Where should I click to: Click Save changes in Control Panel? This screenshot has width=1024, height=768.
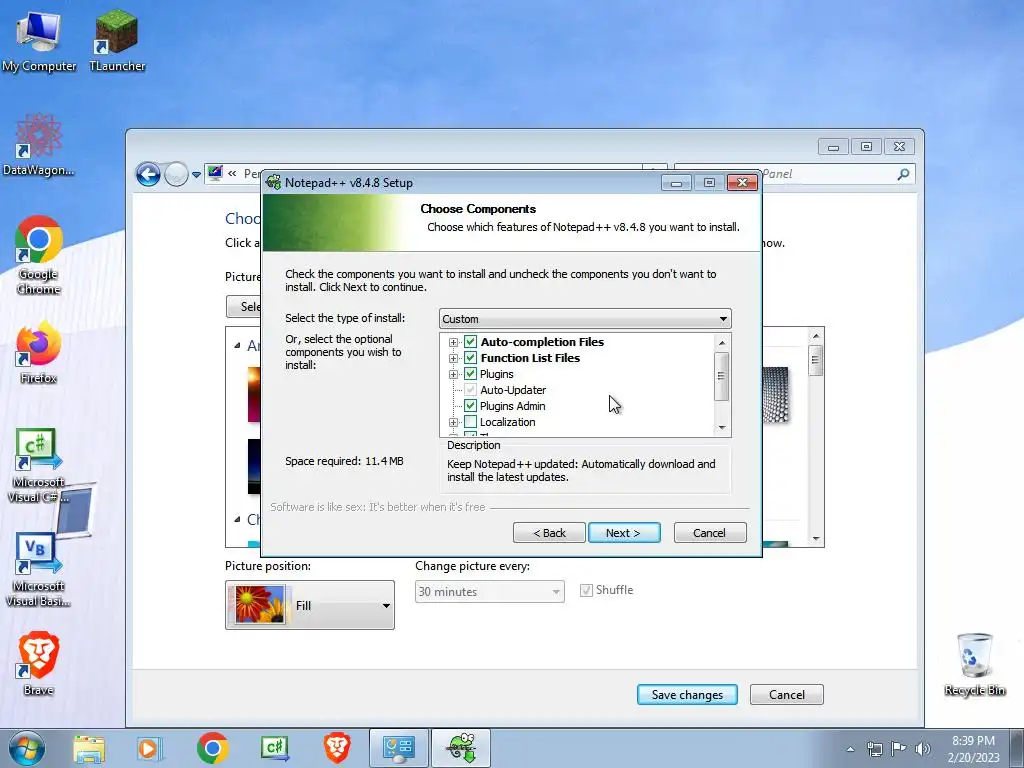tap(687, 695)
